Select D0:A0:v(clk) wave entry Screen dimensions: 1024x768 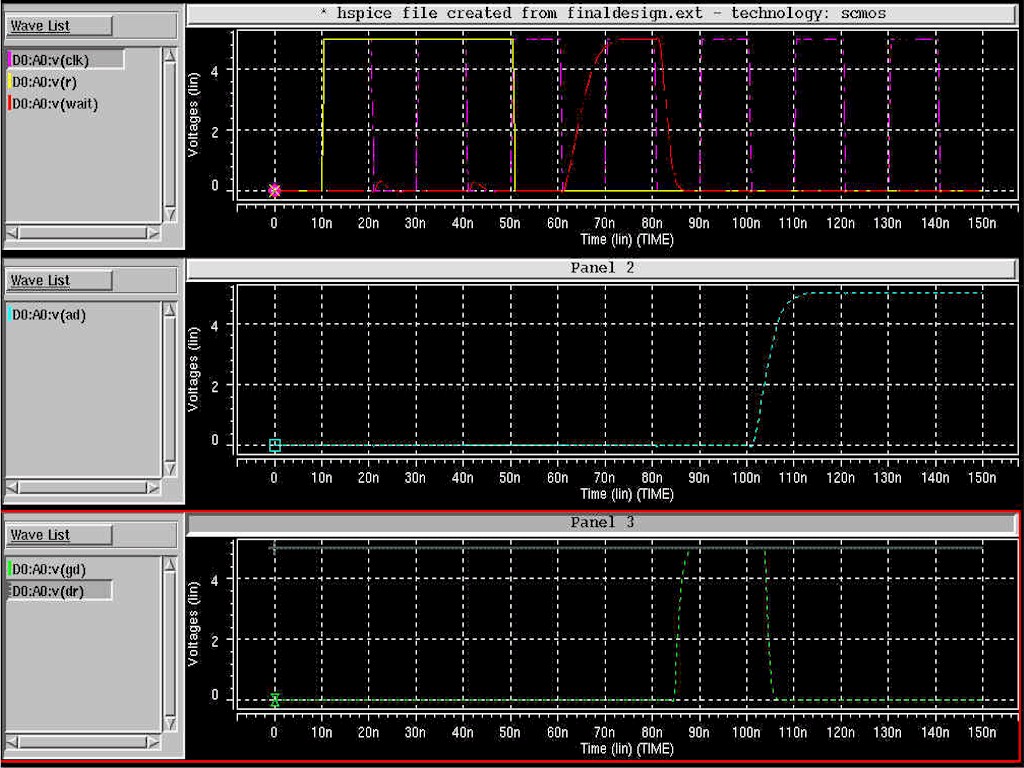click(x=65, y=60)
